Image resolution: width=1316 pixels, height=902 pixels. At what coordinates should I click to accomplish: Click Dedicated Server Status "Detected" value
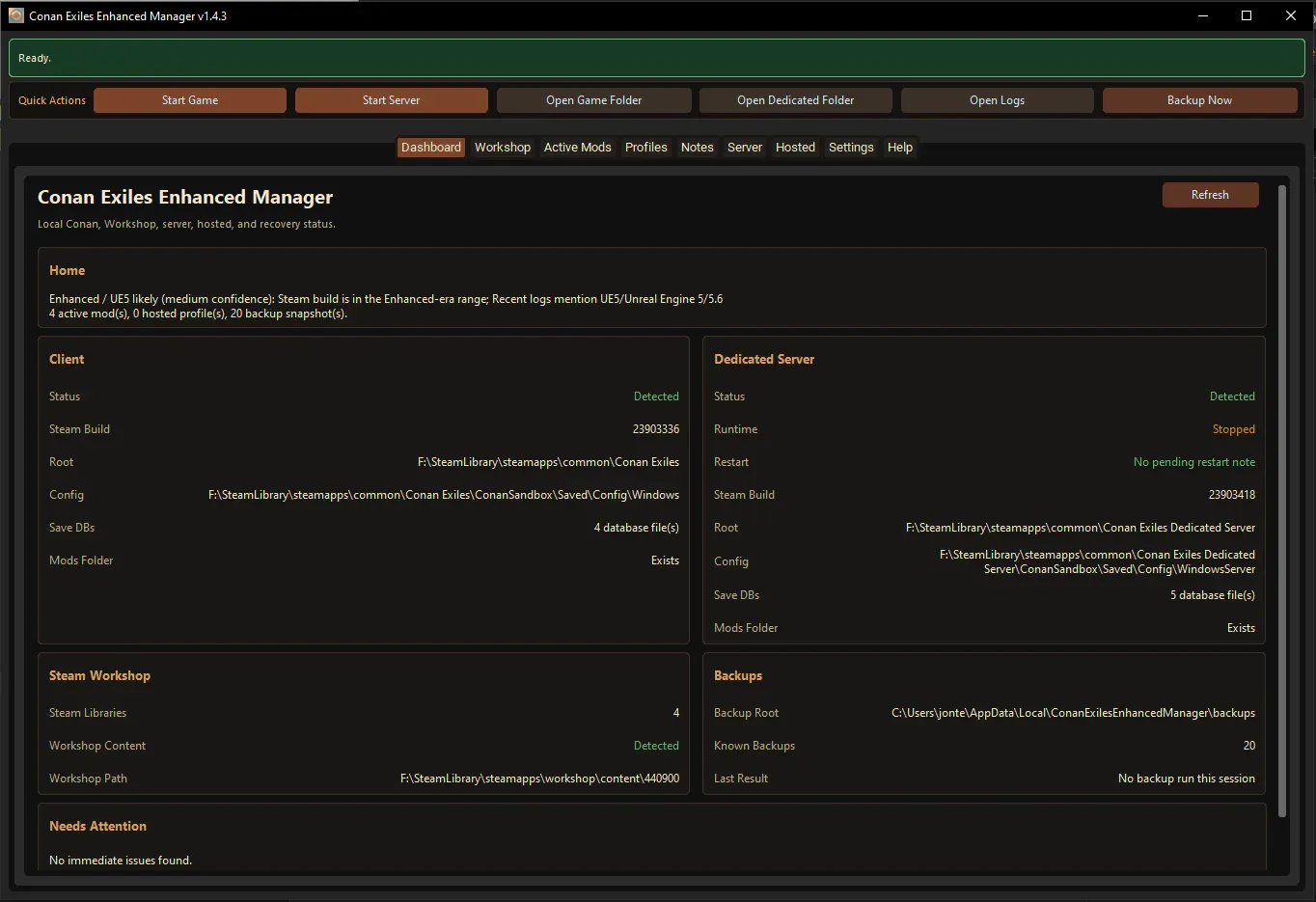click(1232, 396)
